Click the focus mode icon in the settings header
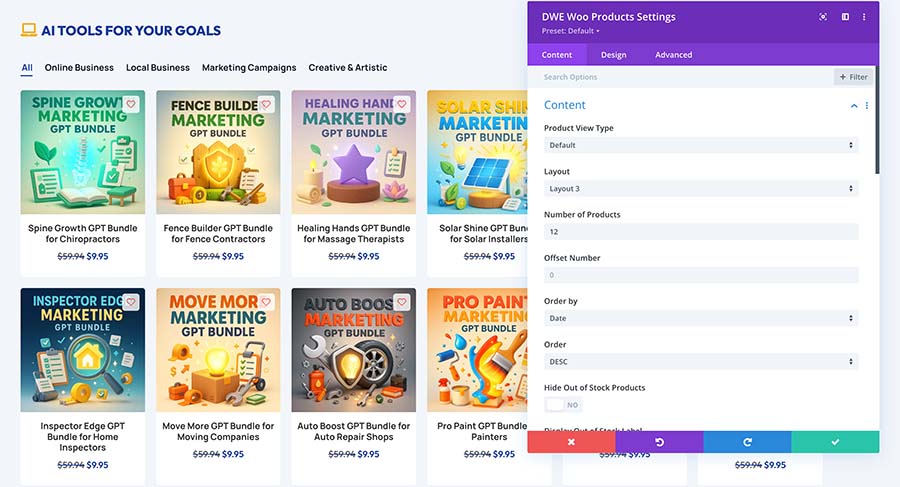Screen dimensions: 900x487 point(823,17)
